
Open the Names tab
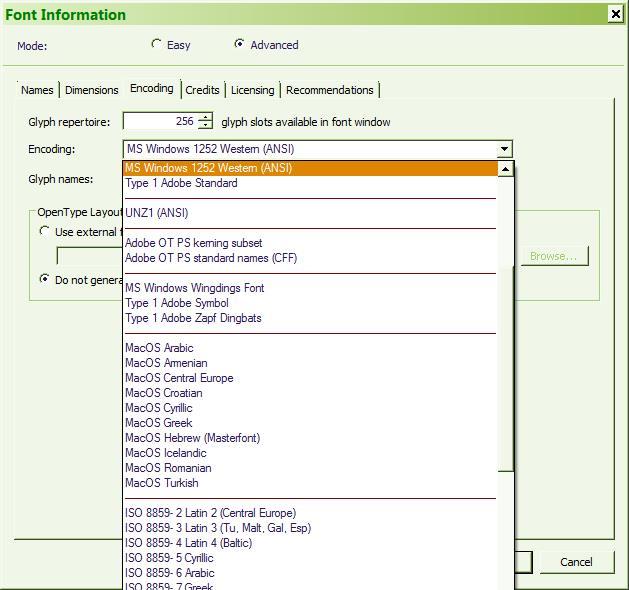coord(37,90)
